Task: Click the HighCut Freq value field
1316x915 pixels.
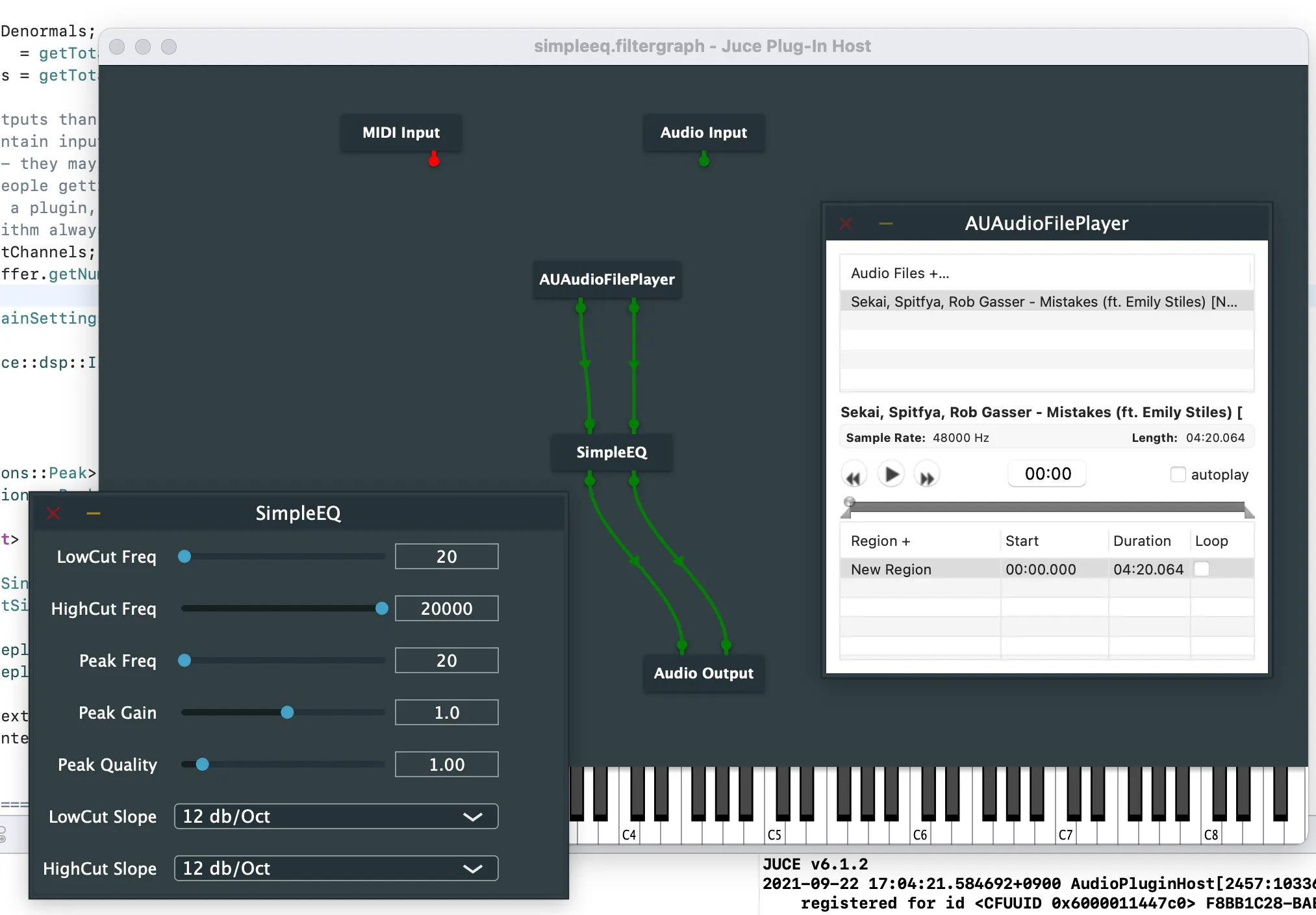Action: pos(446,608)
